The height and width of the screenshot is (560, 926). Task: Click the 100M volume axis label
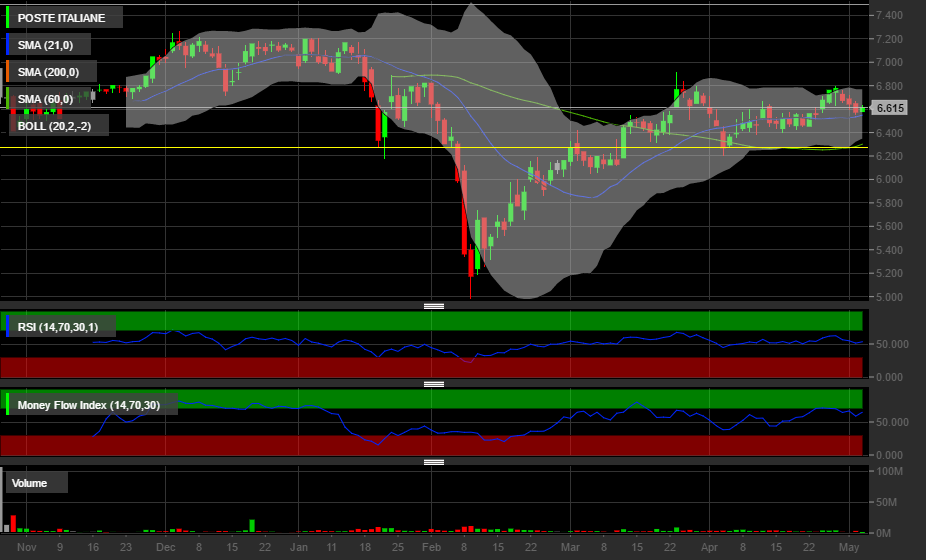tap(889, 471)
